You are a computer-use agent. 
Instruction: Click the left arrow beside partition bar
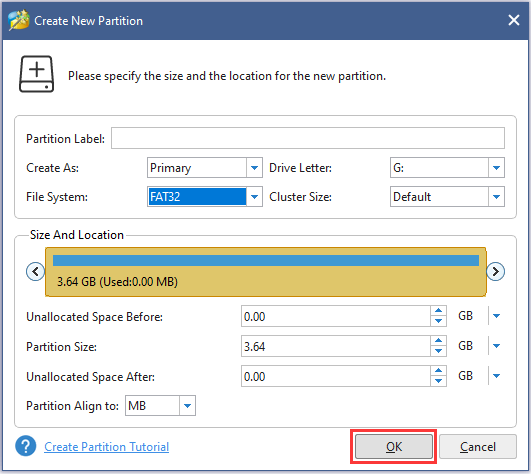pos(35,272)
